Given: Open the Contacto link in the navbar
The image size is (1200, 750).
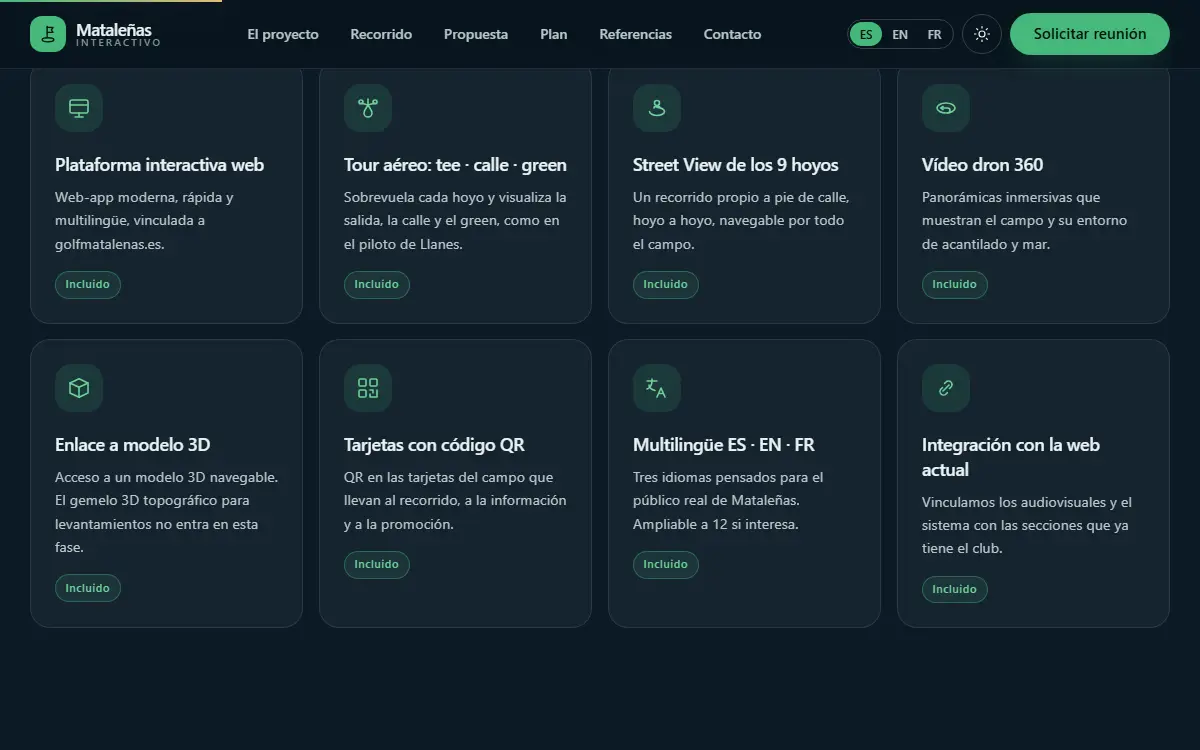Looking at the screenshot, I should (x=732, y=34).
